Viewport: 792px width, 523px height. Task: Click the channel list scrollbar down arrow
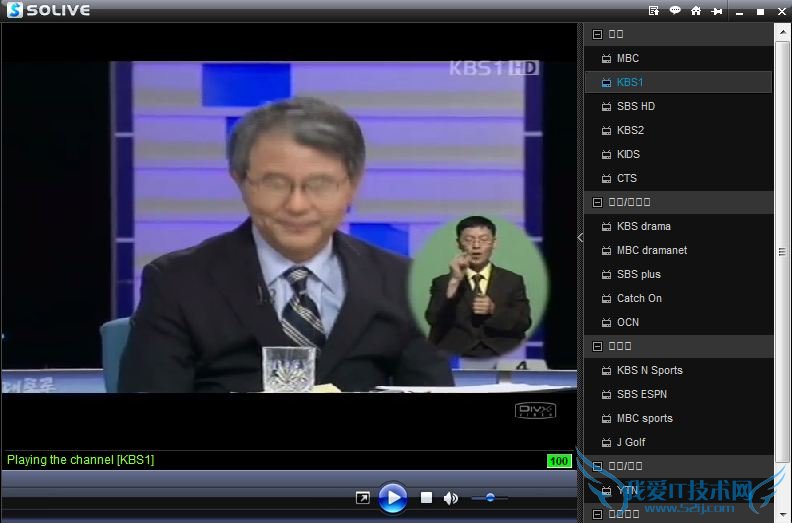point(783,515)
